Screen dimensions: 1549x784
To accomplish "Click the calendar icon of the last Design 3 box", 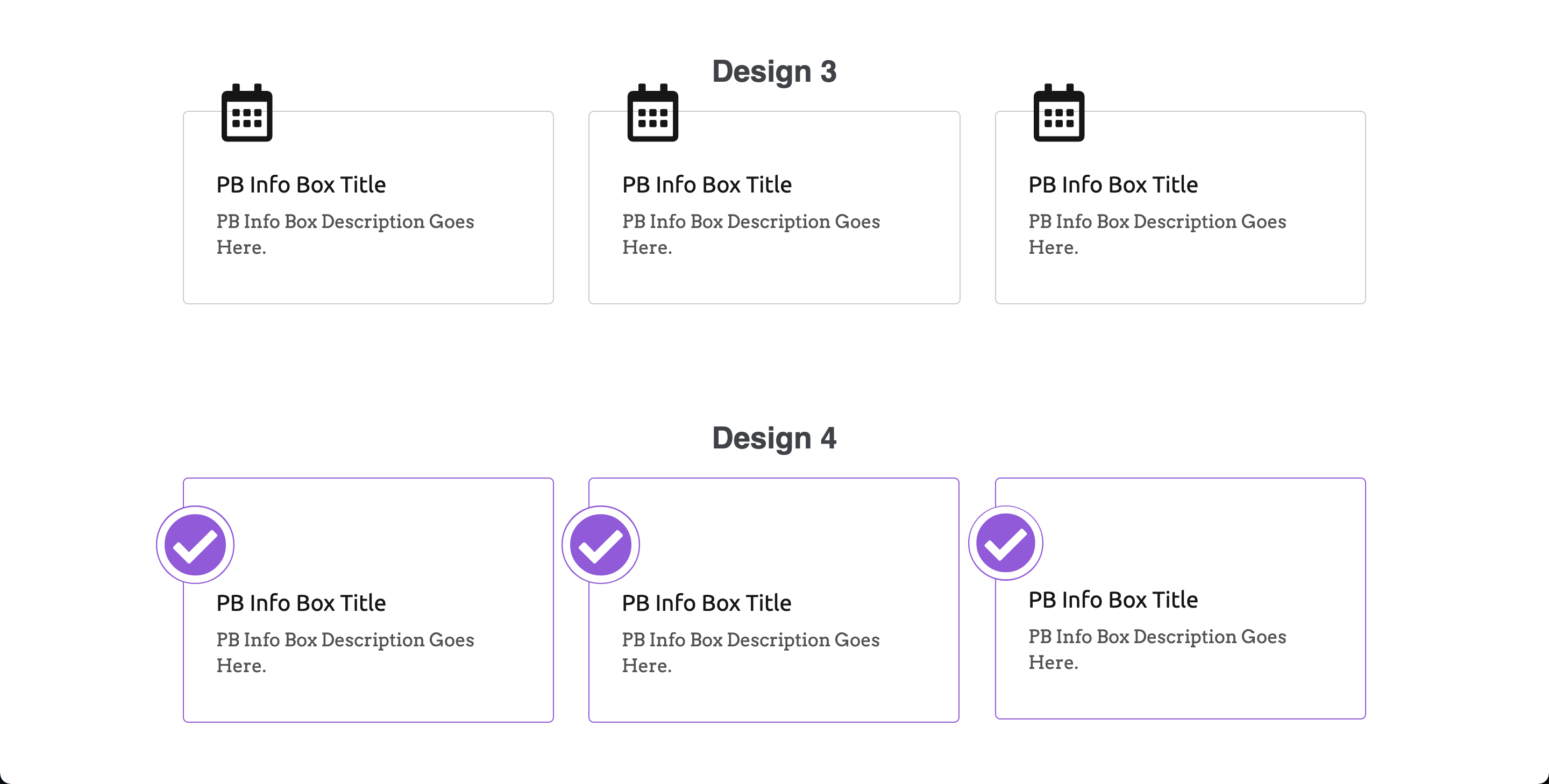I will [1058, 112].
